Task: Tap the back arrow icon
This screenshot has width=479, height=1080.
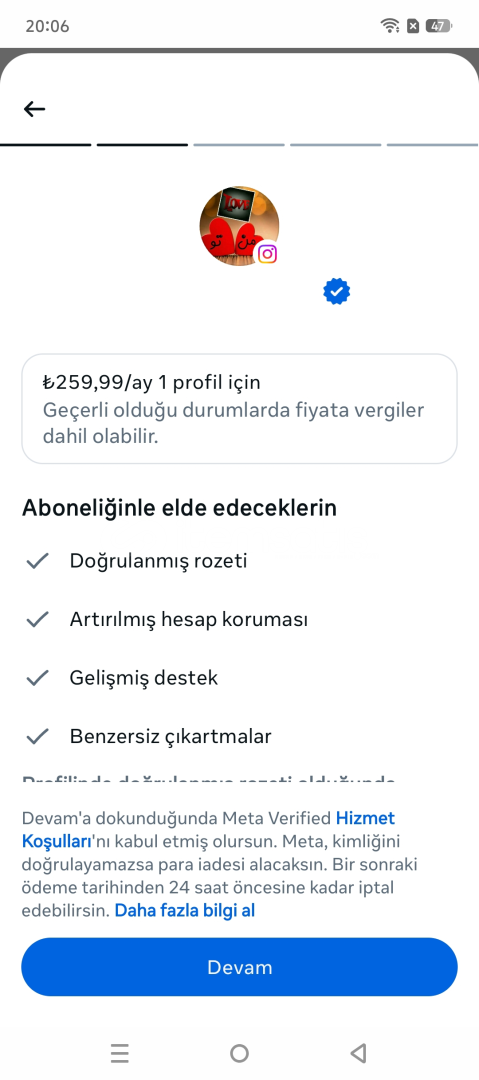Action: tap(34, 109)
